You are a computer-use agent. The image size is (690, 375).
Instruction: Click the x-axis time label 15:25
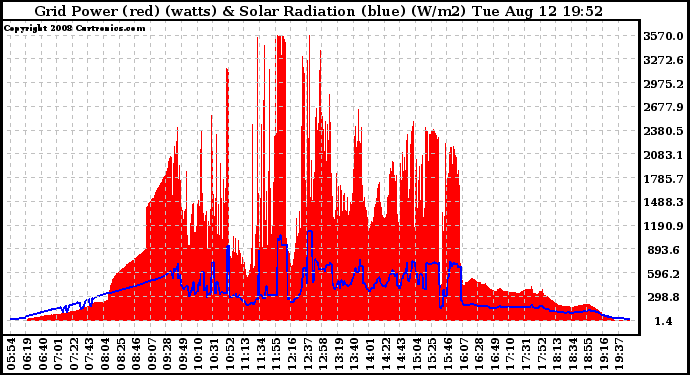[x=433, y=354]
